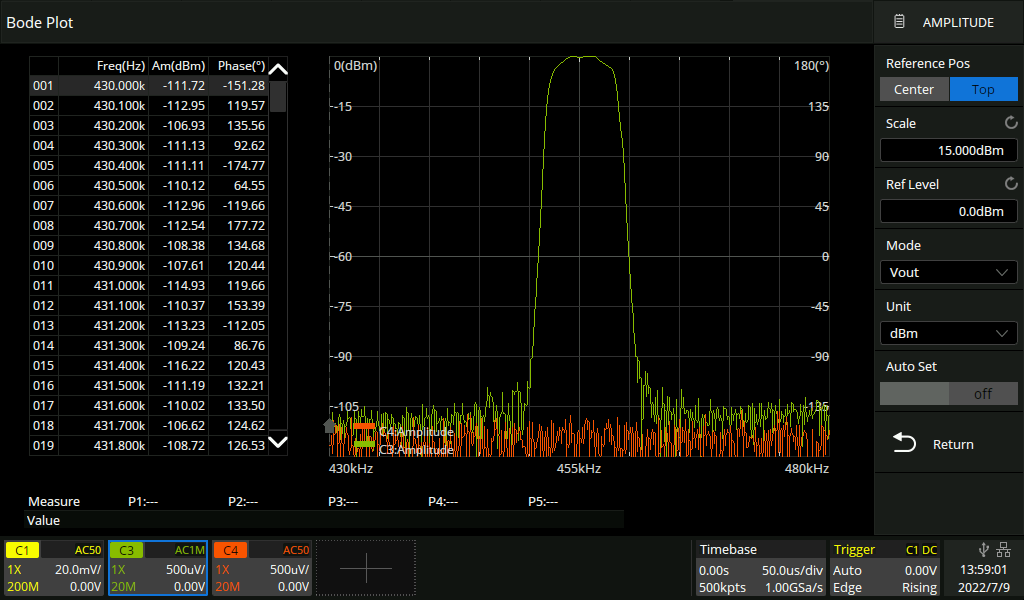
Task: Set Reference Pos to Top
Action: pos(983,89)
